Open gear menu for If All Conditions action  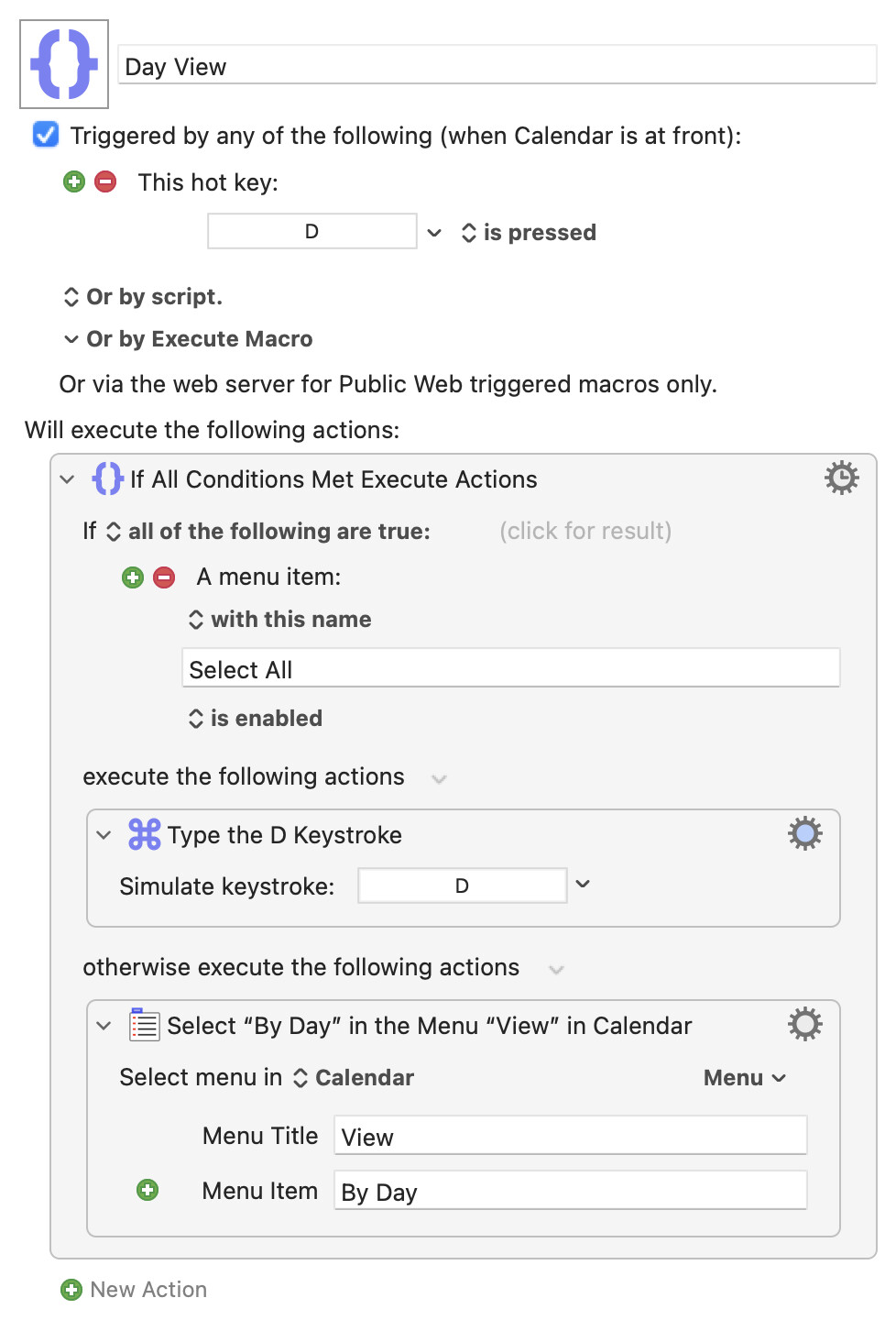click(841, 478)
